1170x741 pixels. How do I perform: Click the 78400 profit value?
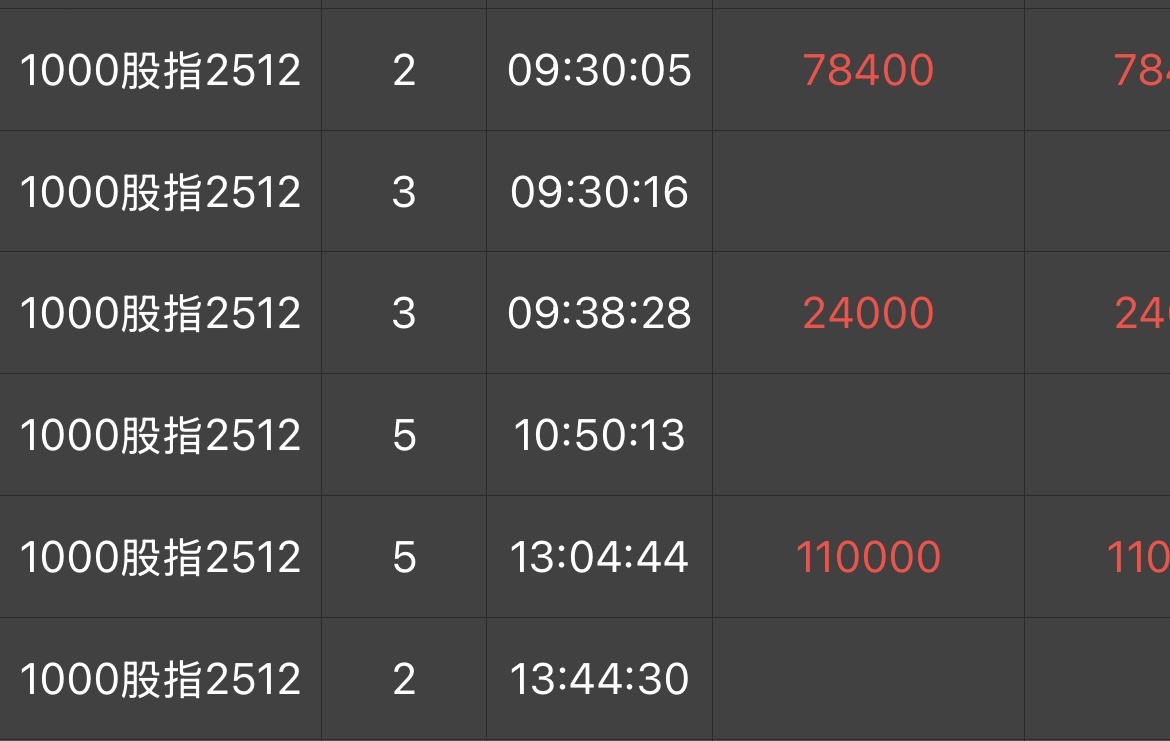pyautogui.click(x=868, y=70)
